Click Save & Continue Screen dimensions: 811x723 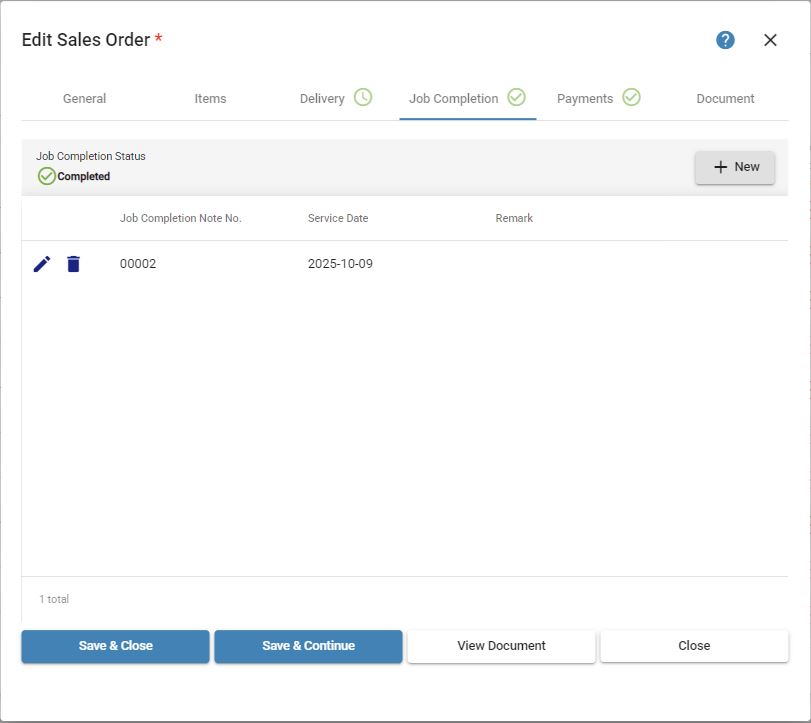click(x=308, y=646)
